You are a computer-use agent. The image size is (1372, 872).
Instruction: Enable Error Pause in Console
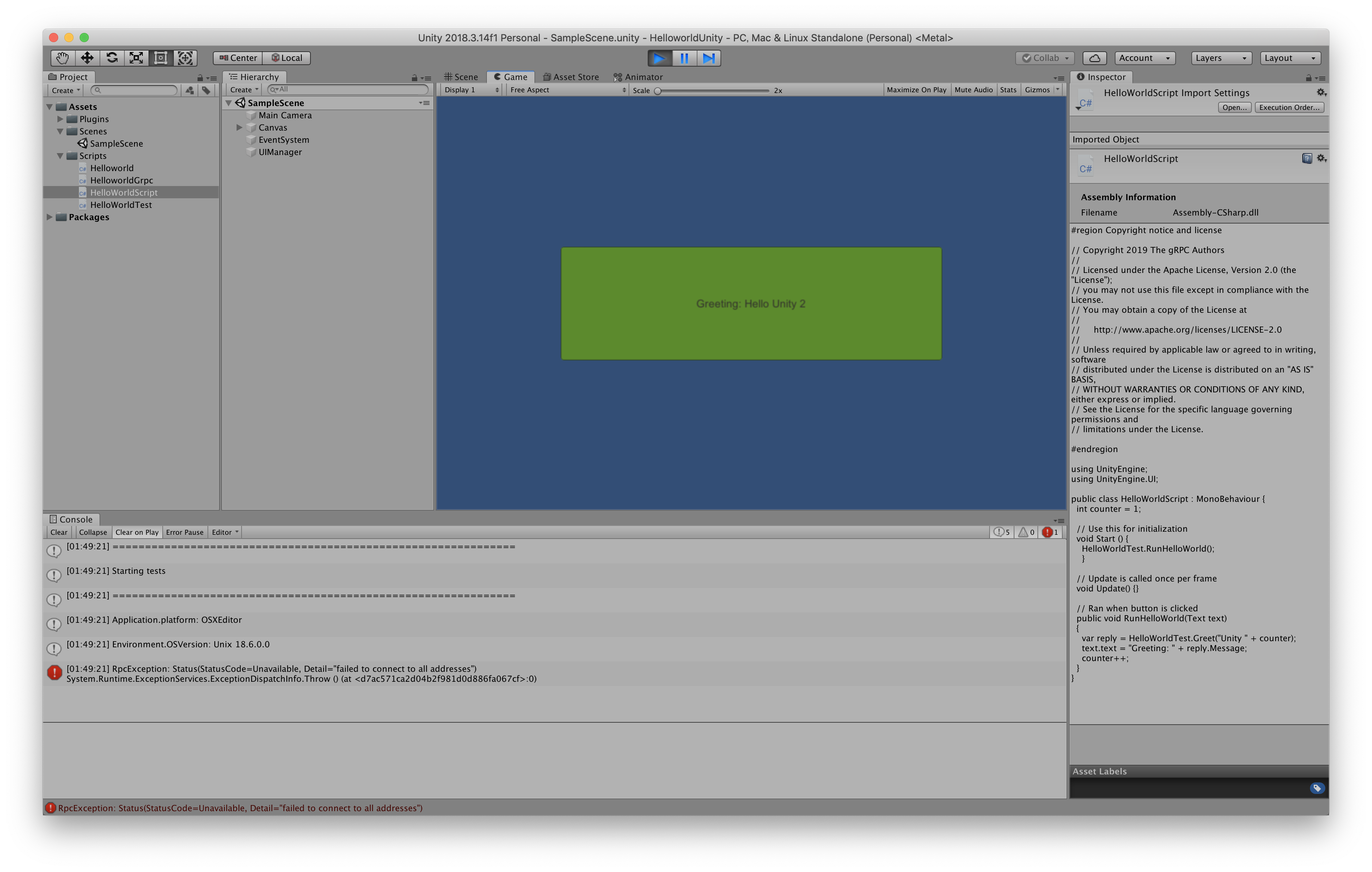[184, 532]
